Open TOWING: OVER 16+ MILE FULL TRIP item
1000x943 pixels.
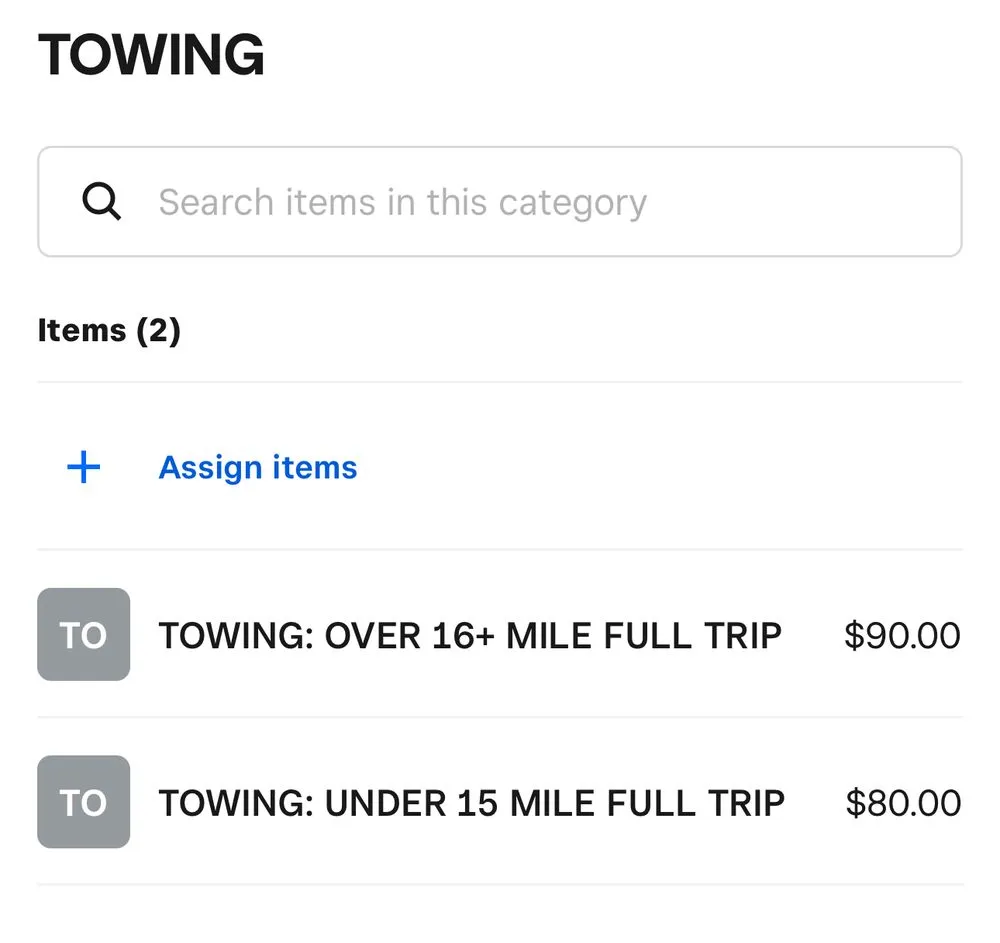(x=470, y=635)
